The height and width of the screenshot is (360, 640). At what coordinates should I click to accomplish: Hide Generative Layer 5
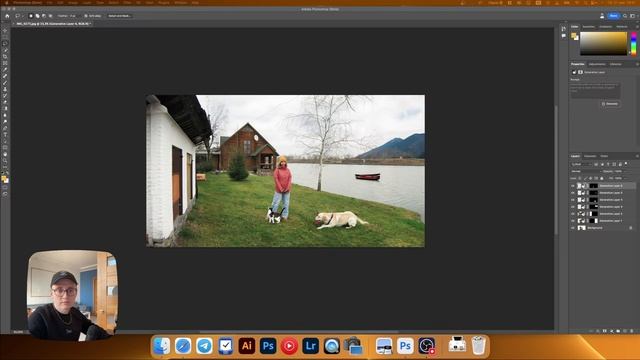573,193
